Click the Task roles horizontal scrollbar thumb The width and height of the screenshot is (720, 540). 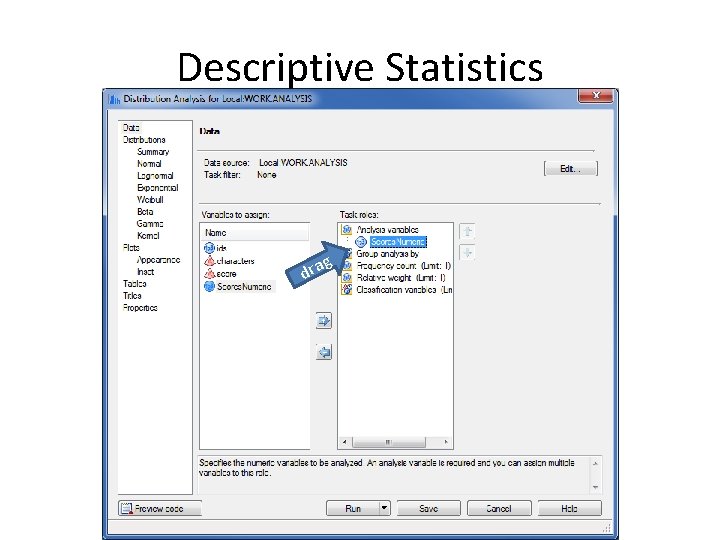coord(389,442)
